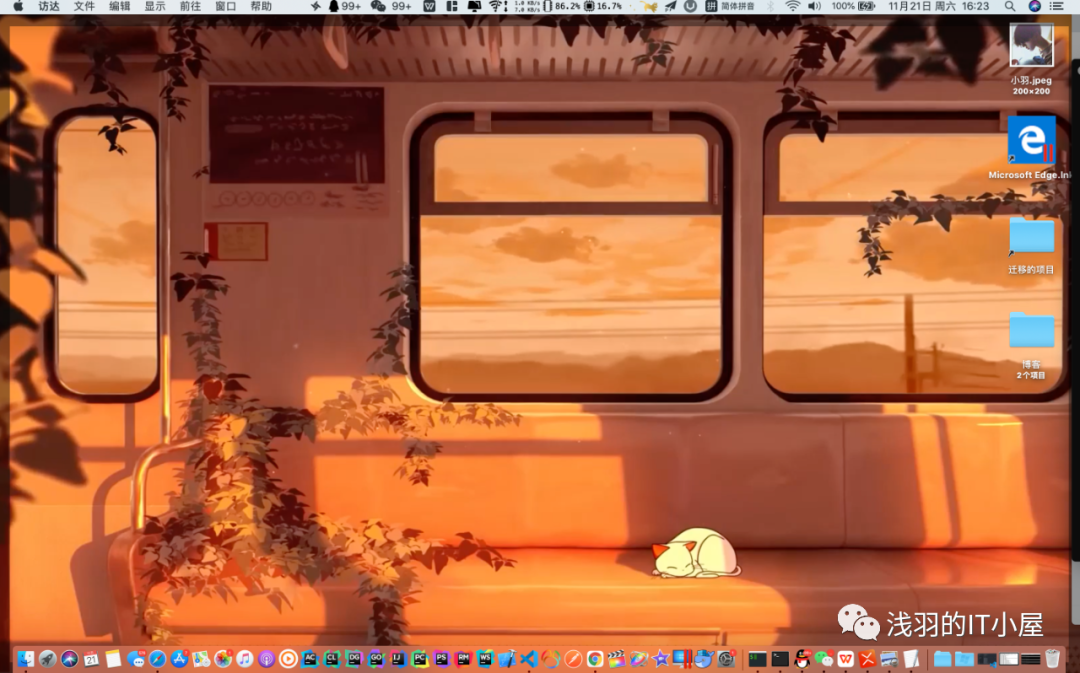Open QQ penguin icon in Dock
The image size is (1080, 673).
point(802,659)
